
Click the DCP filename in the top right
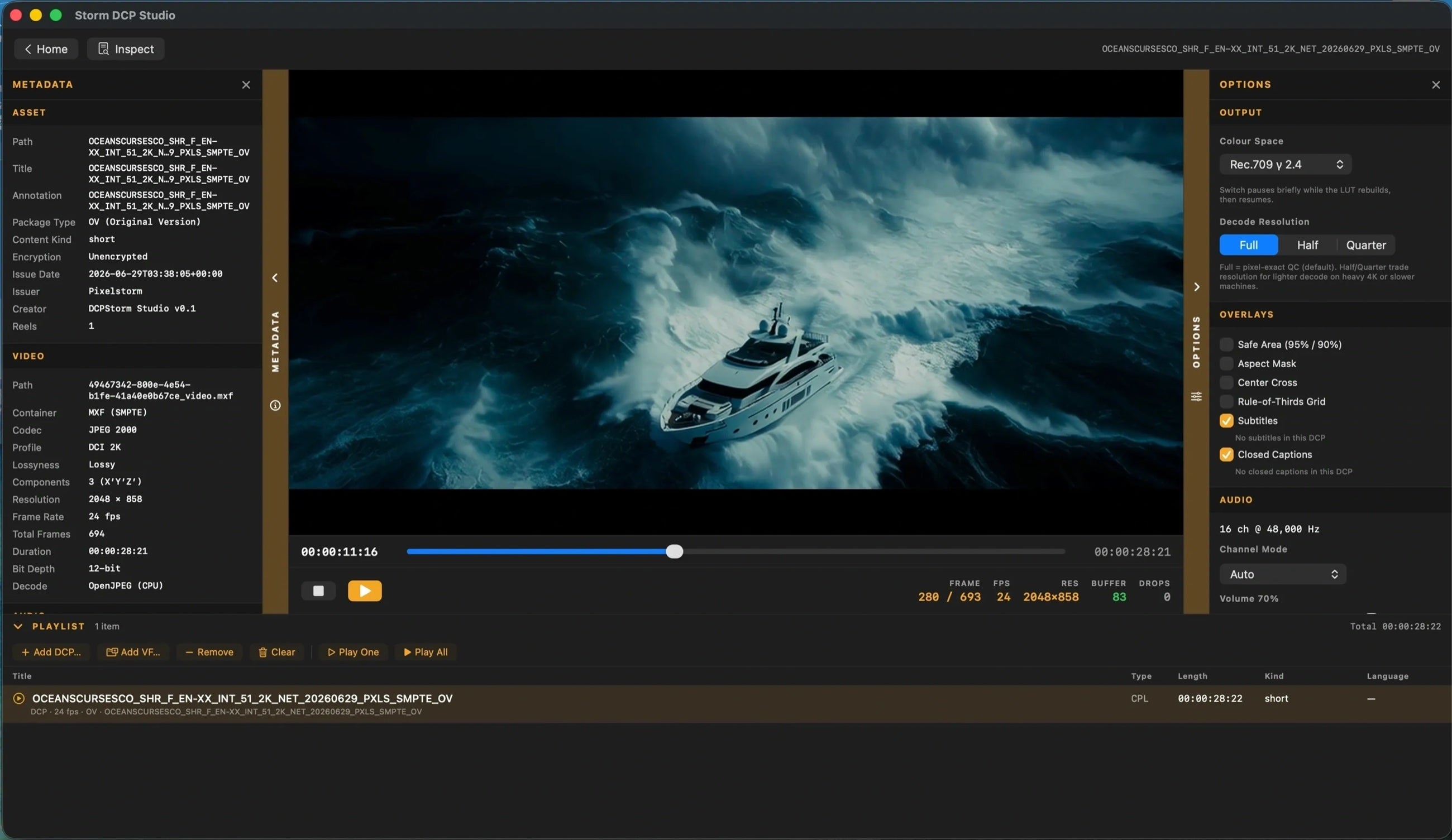tap(1270, 49)
